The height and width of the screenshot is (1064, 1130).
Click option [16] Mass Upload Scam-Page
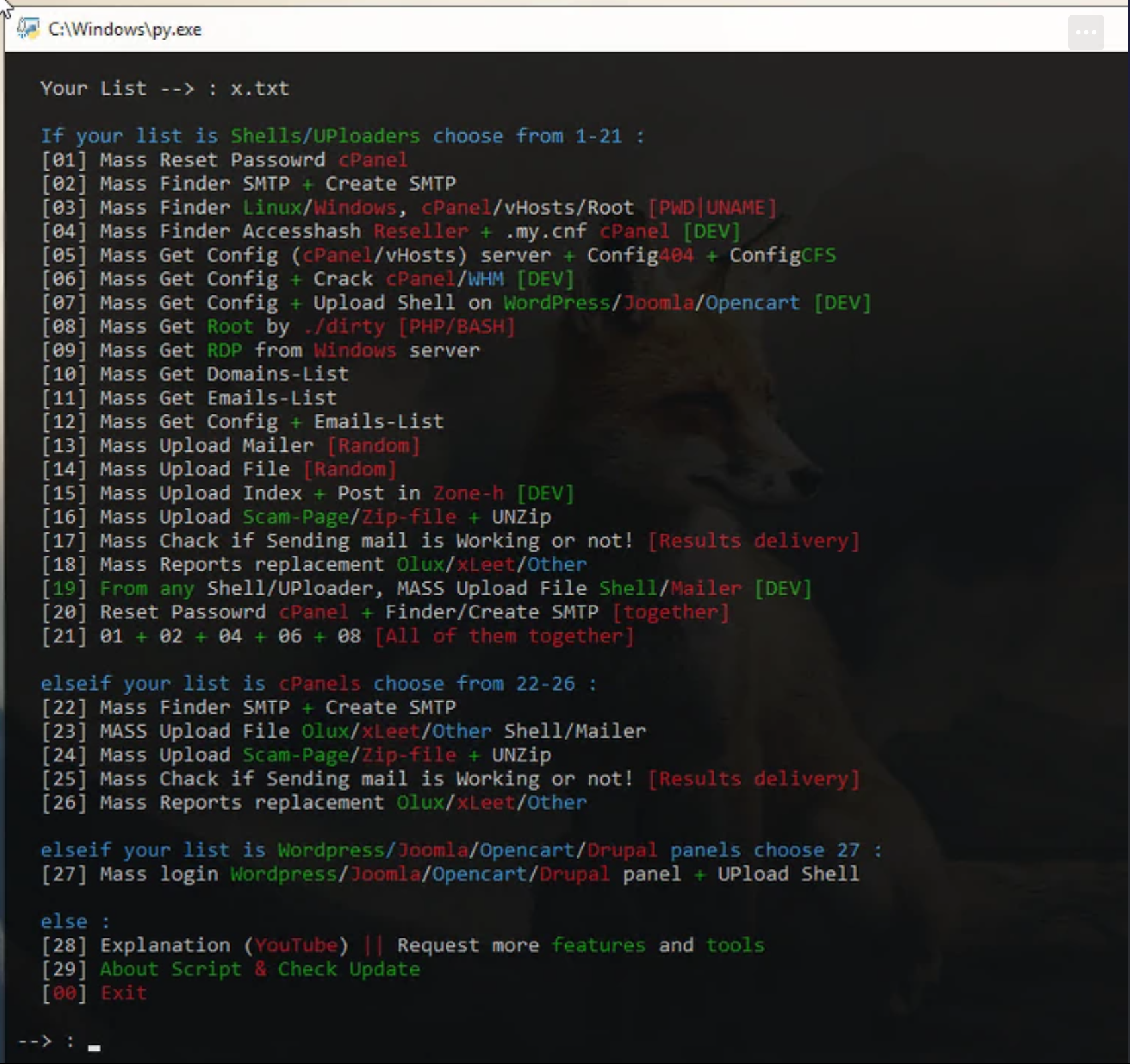pos(296,517)
